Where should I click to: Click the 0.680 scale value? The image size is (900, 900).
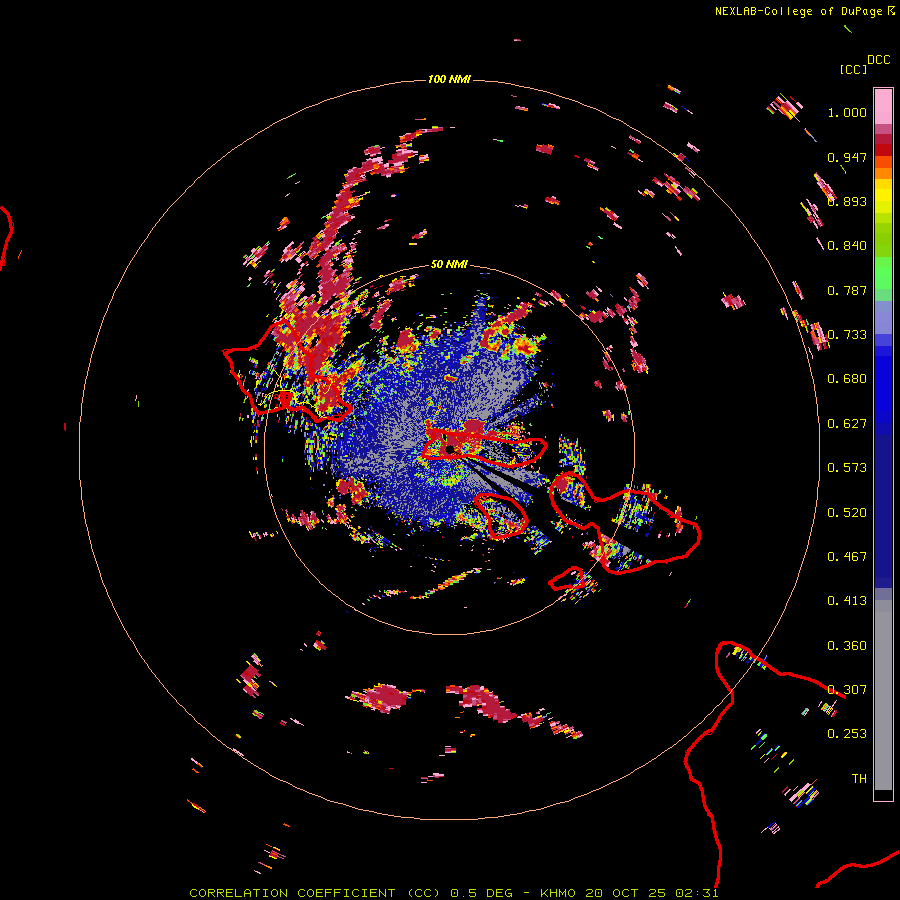847,379
